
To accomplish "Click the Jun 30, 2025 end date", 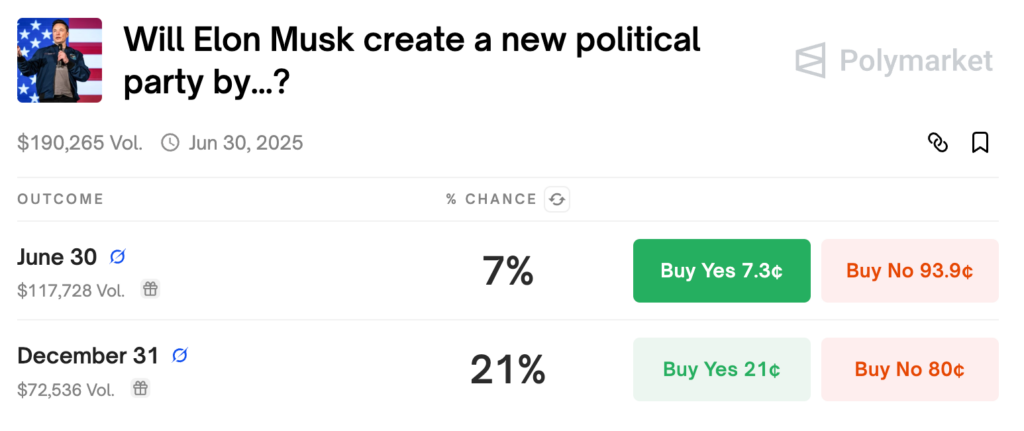I will [246, 142].
